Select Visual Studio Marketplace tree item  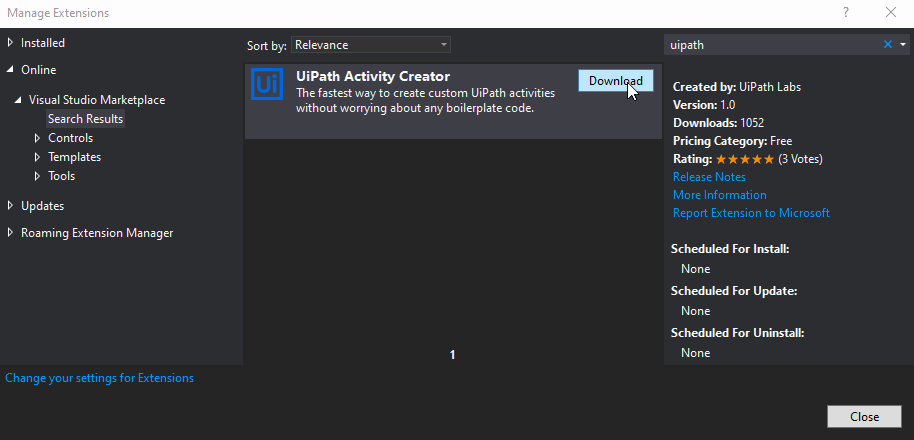click(97, 100)
